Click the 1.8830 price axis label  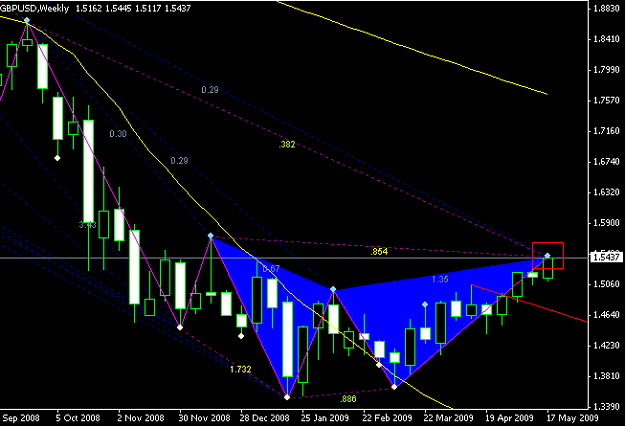pyautogui.click(x=606, y=8)
